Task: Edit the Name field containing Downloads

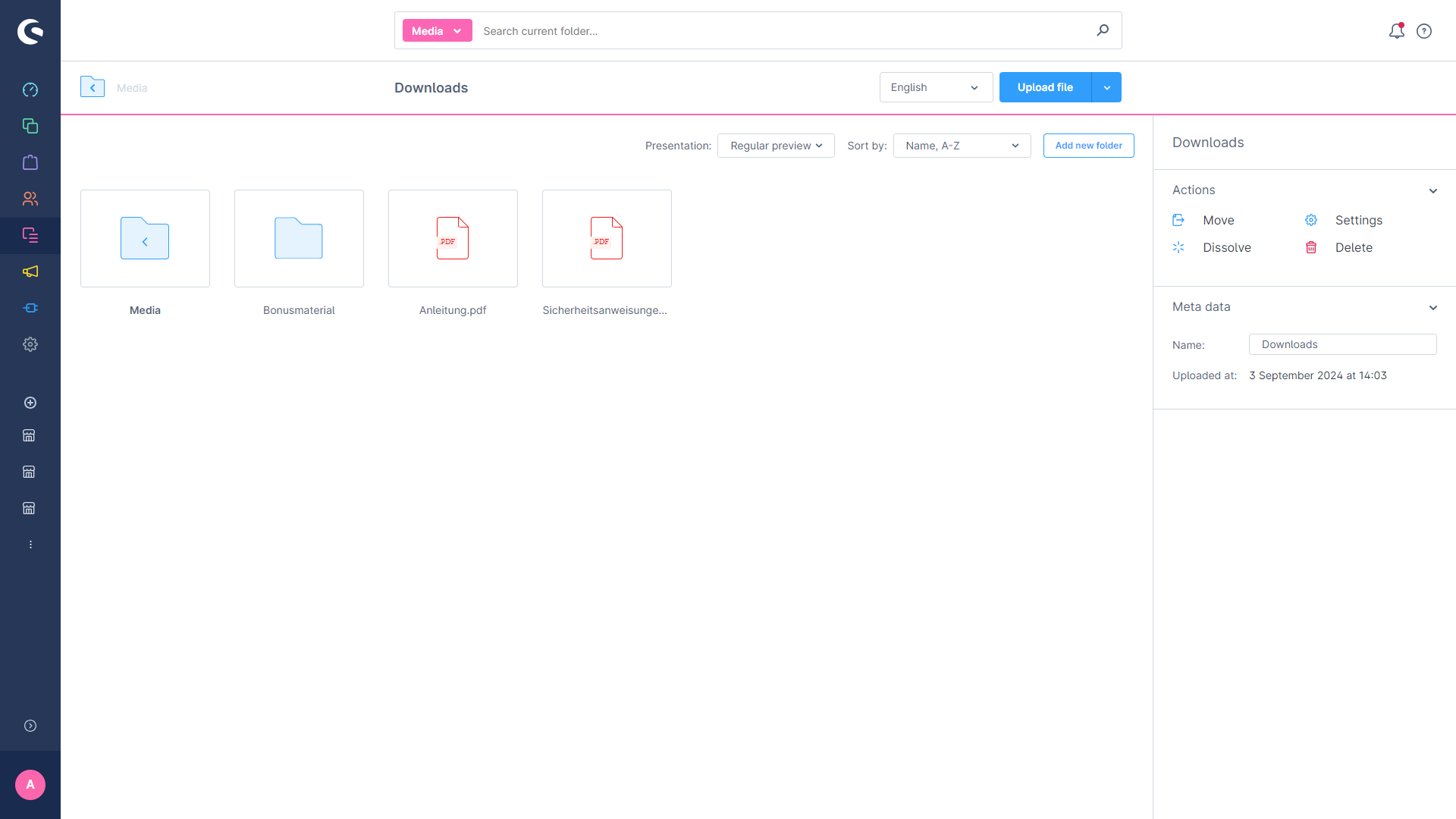Action: click(1342, 344)
